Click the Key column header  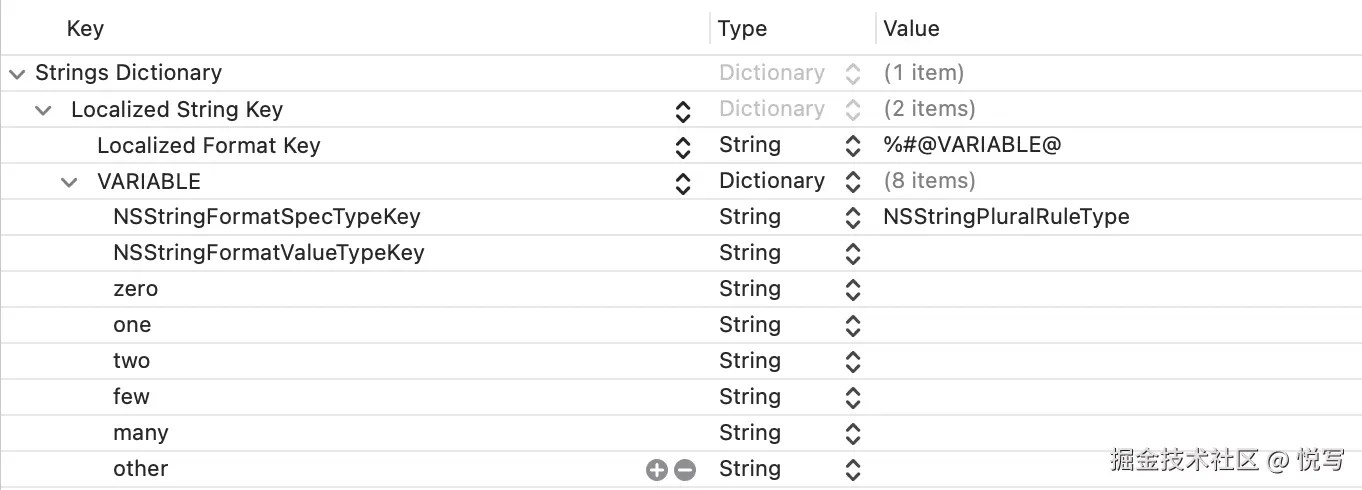click(85, 29)
